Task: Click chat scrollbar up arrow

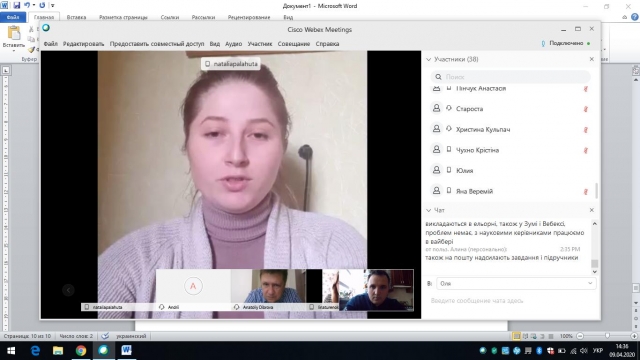Action: 594,224
